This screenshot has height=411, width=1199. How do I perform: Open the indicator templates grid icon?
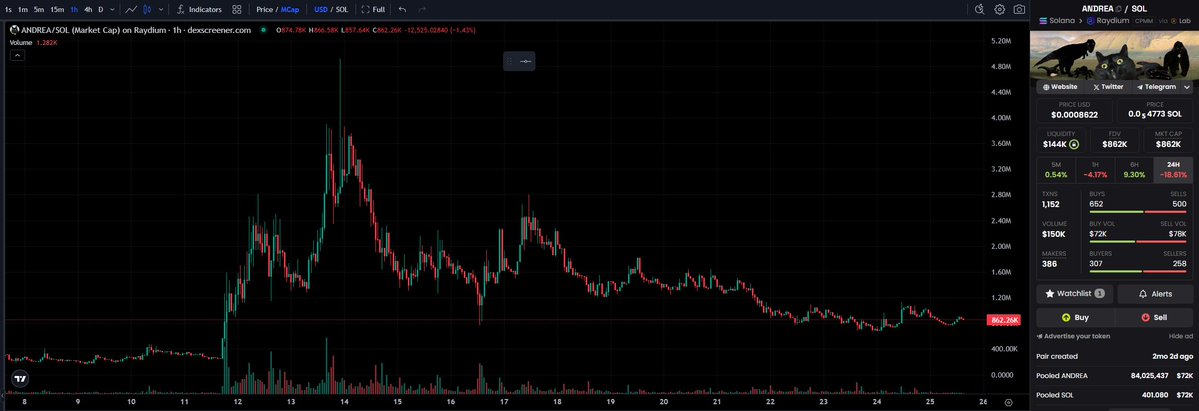pyautogui.click(x=237, y=9)
